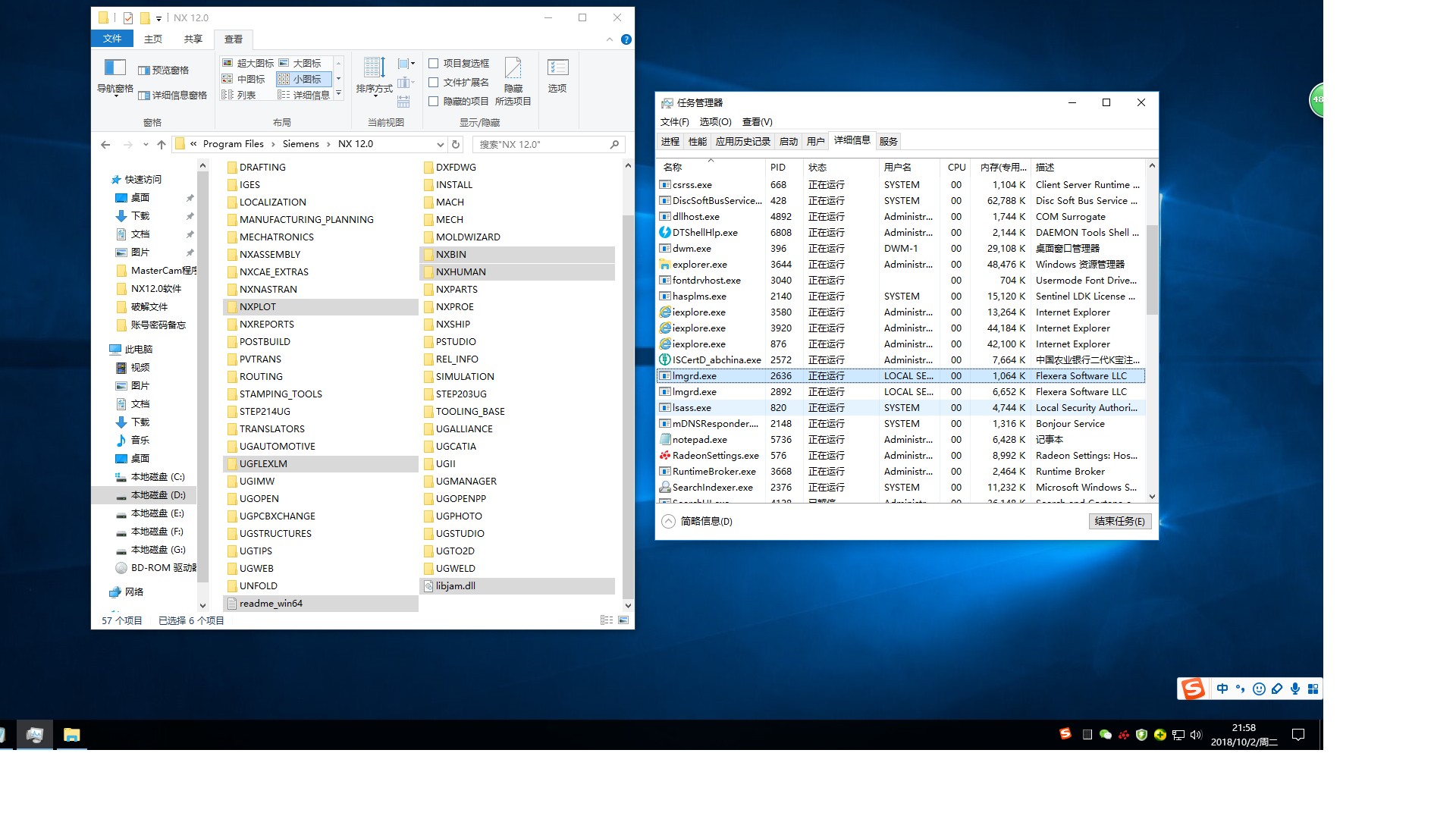The height and width of the screenshot is (819, 1456).
Task: Enable Item check boxes option
Action: [459, 63]
